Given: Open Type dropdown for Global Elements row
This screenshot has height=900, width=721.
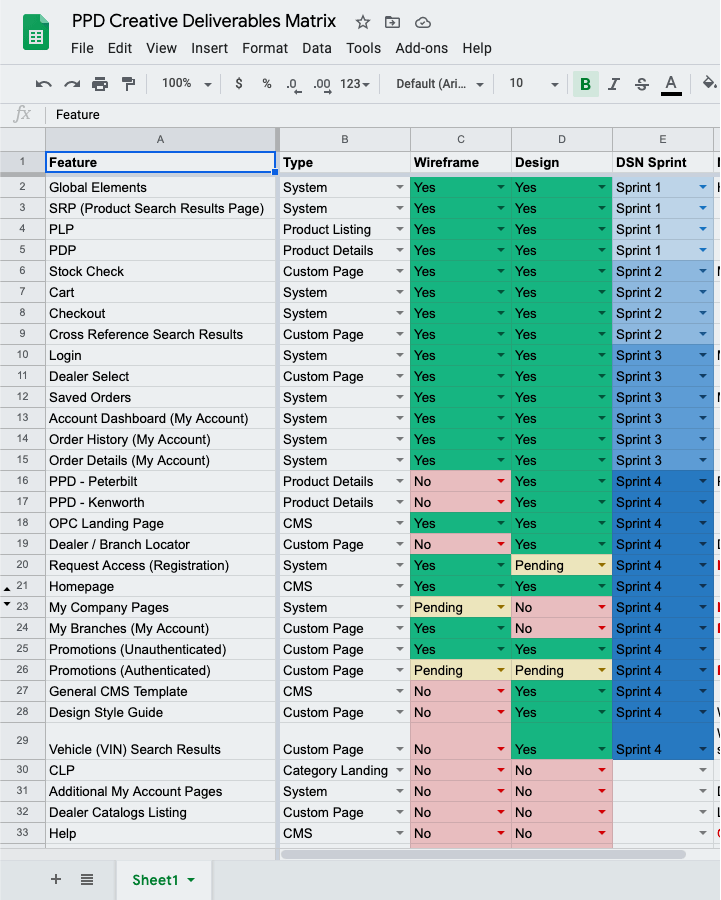Looking at the screenshot, I should point(400,187).
